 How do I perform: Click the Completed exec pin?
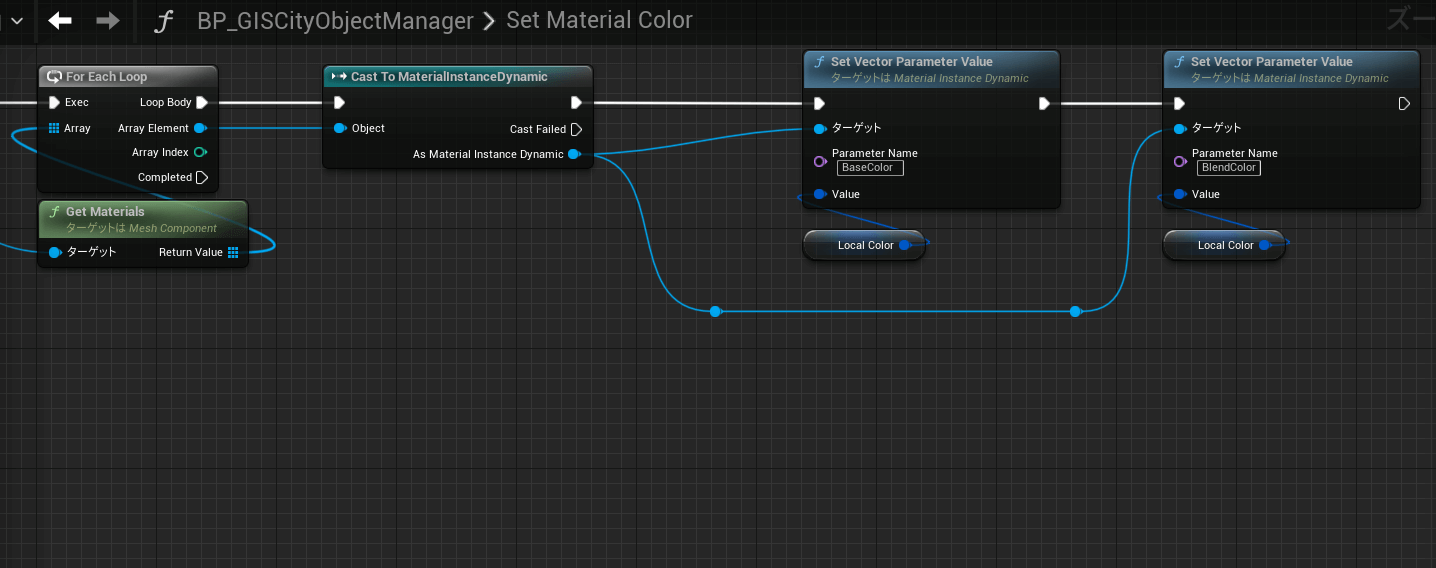[202, 177]
